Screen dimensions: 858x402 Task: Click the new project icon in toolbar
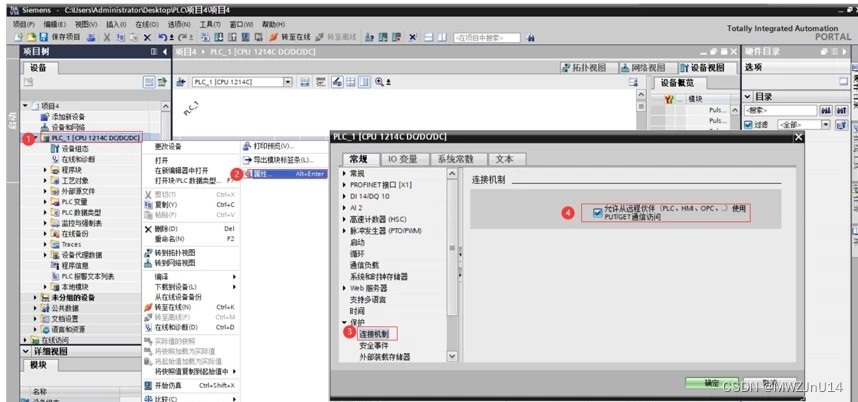(x=19, y=37)
